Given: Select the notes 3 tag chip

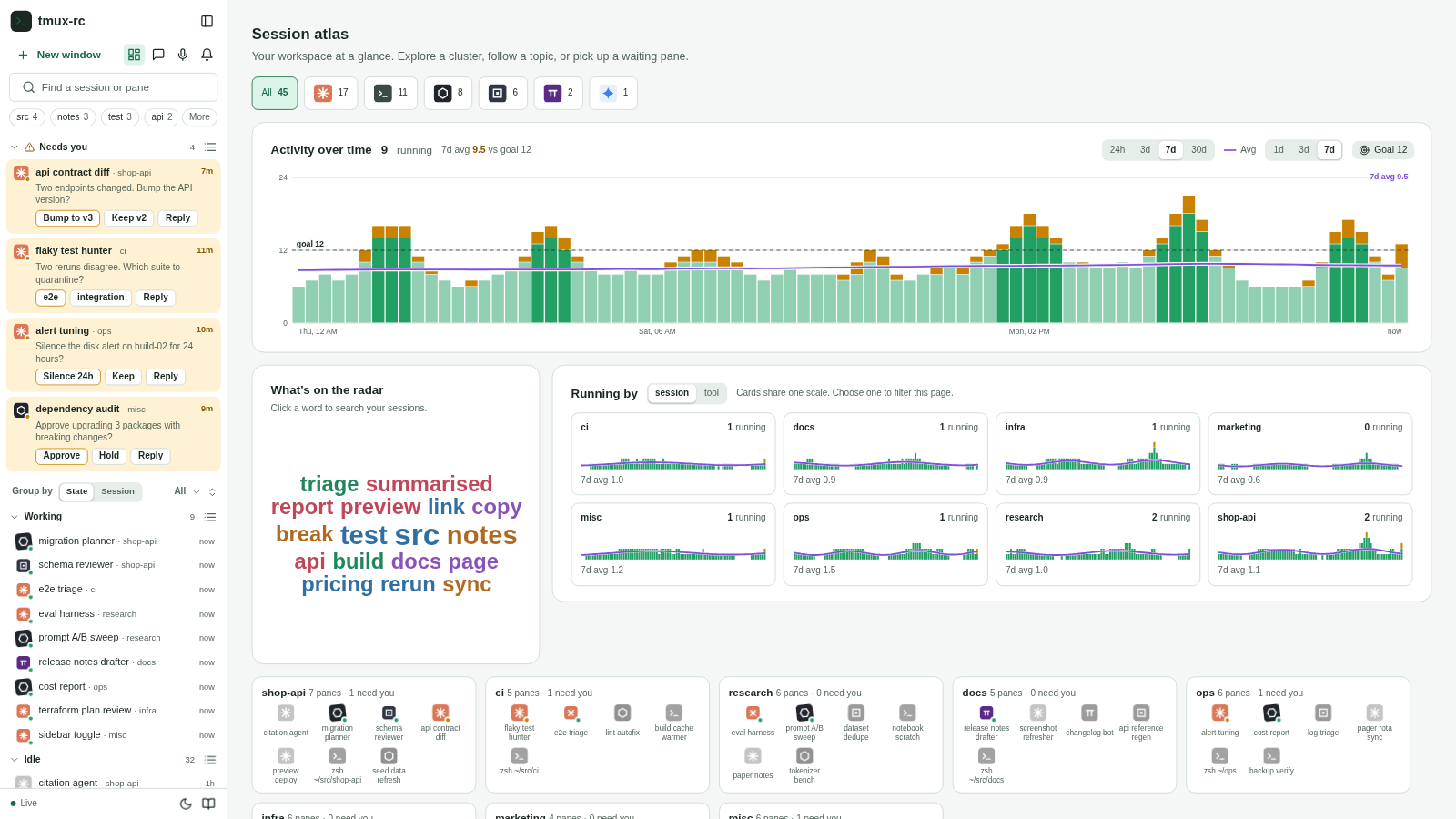Looking at the screenshot, I should pyautogui.click(x=73, y=117).
